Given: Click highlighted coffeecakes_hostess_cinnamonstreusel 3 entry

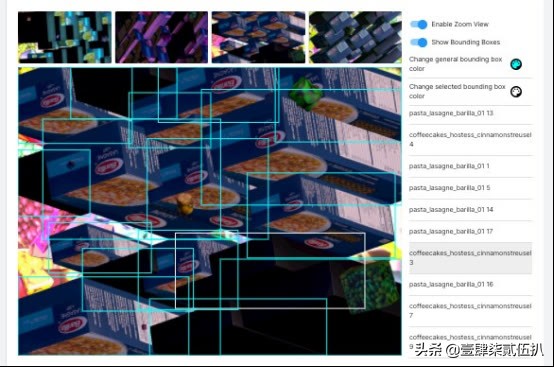Looking at the screenshot, I should click(470, 258).
